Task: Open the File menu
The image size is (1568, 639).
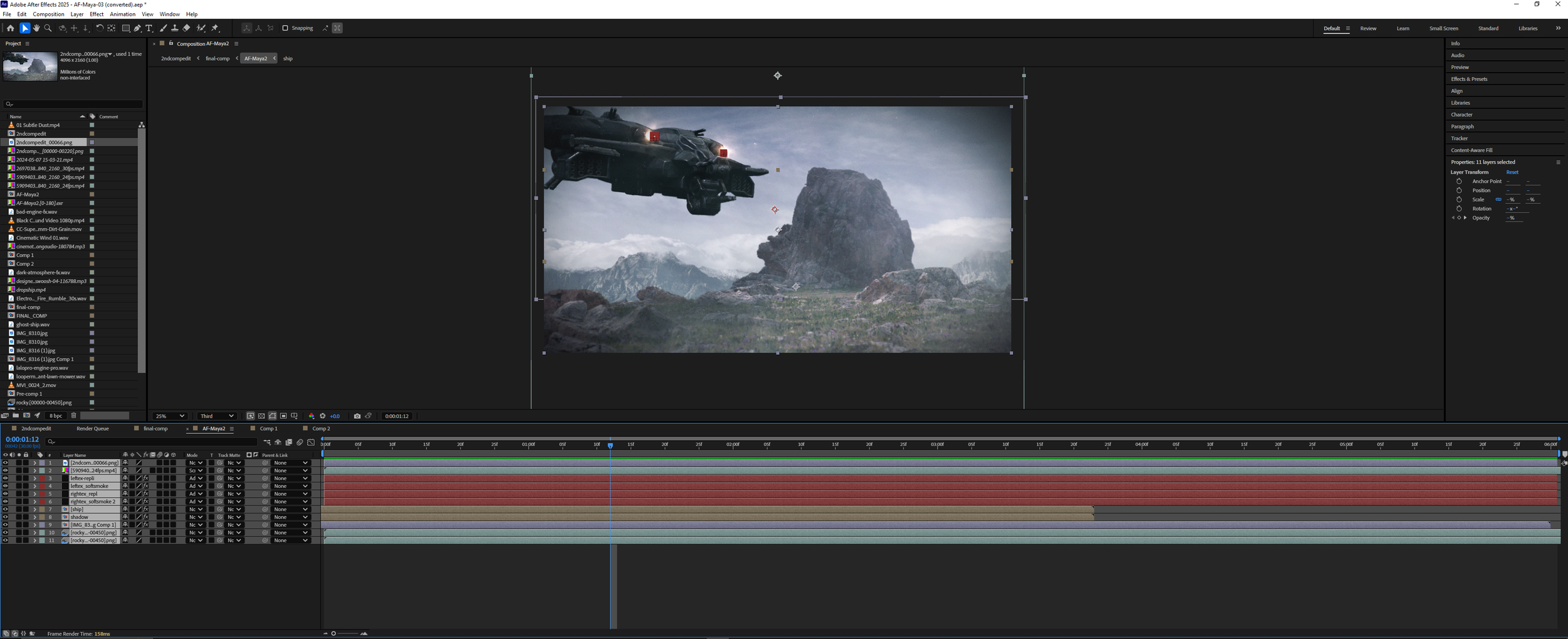Action: point(7,14)
